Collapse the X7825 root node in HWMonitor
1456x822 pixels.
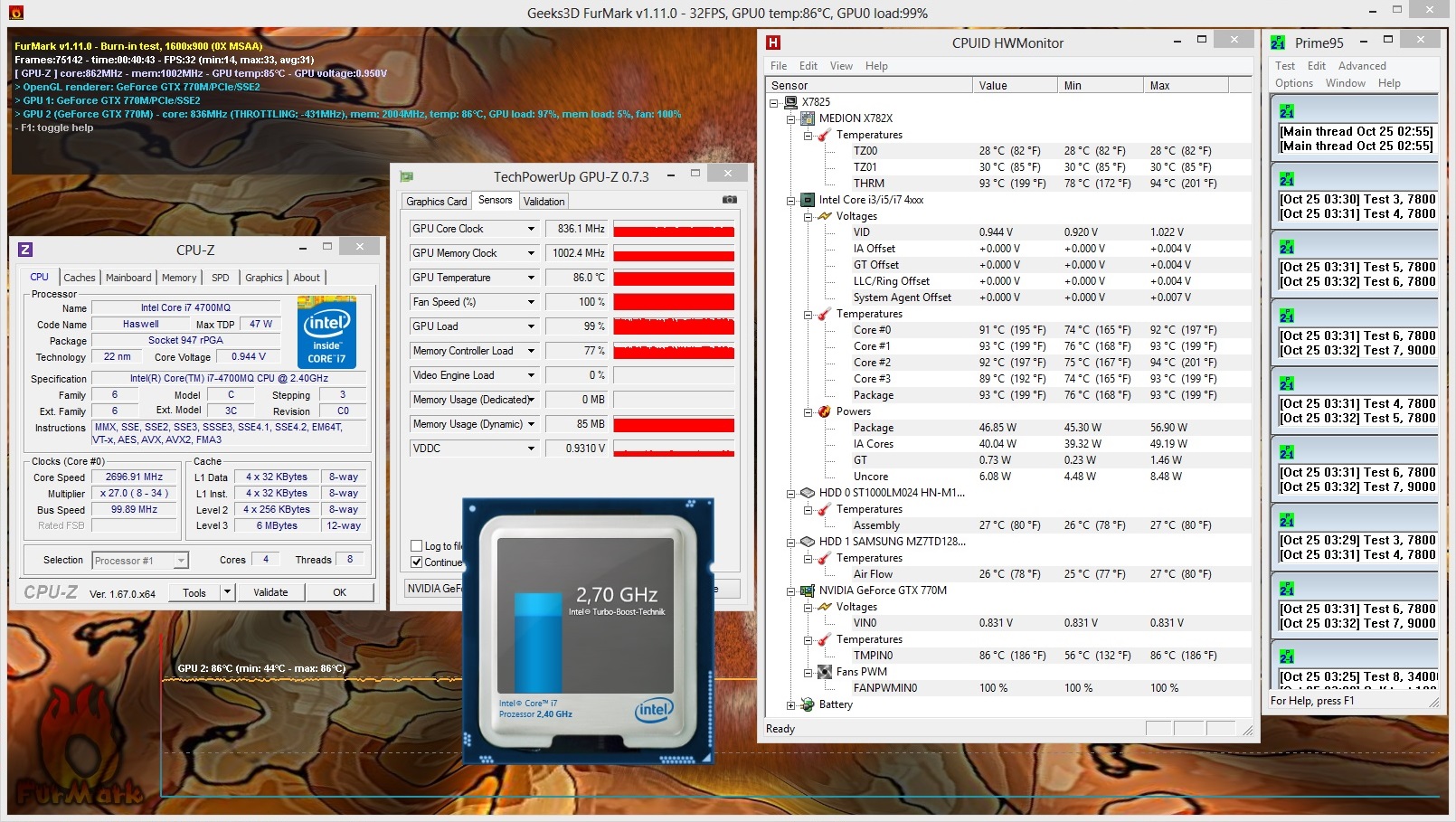pos(774,103)
